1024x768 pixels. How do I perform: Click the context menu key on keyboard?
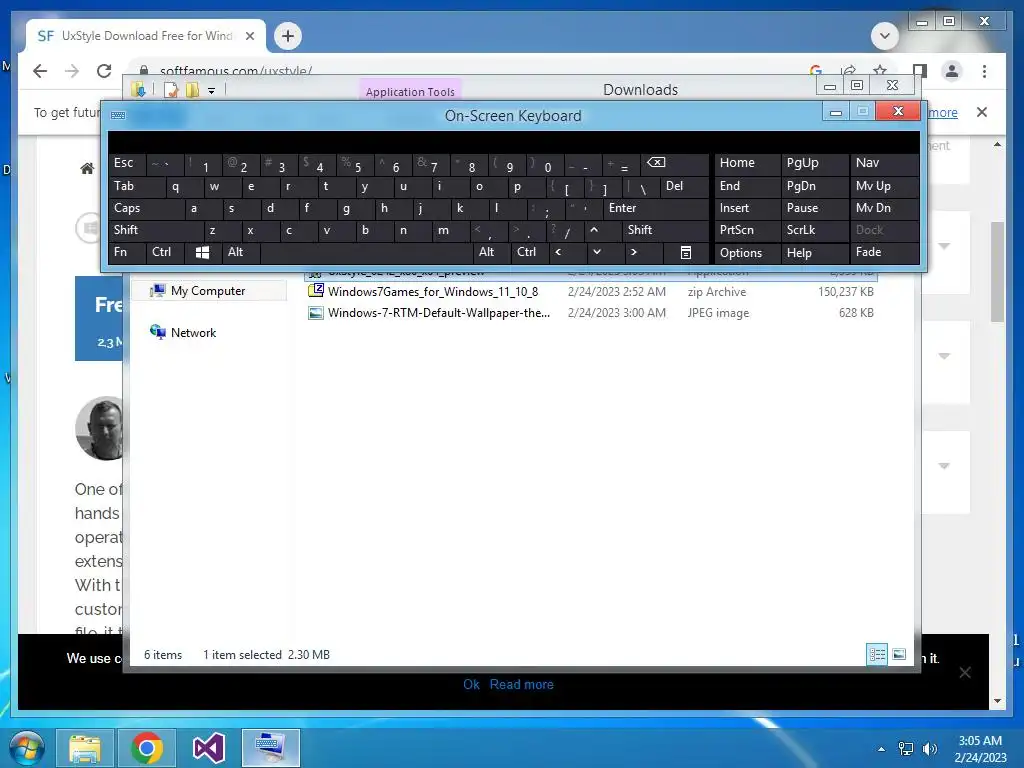(x=686, y=253)
